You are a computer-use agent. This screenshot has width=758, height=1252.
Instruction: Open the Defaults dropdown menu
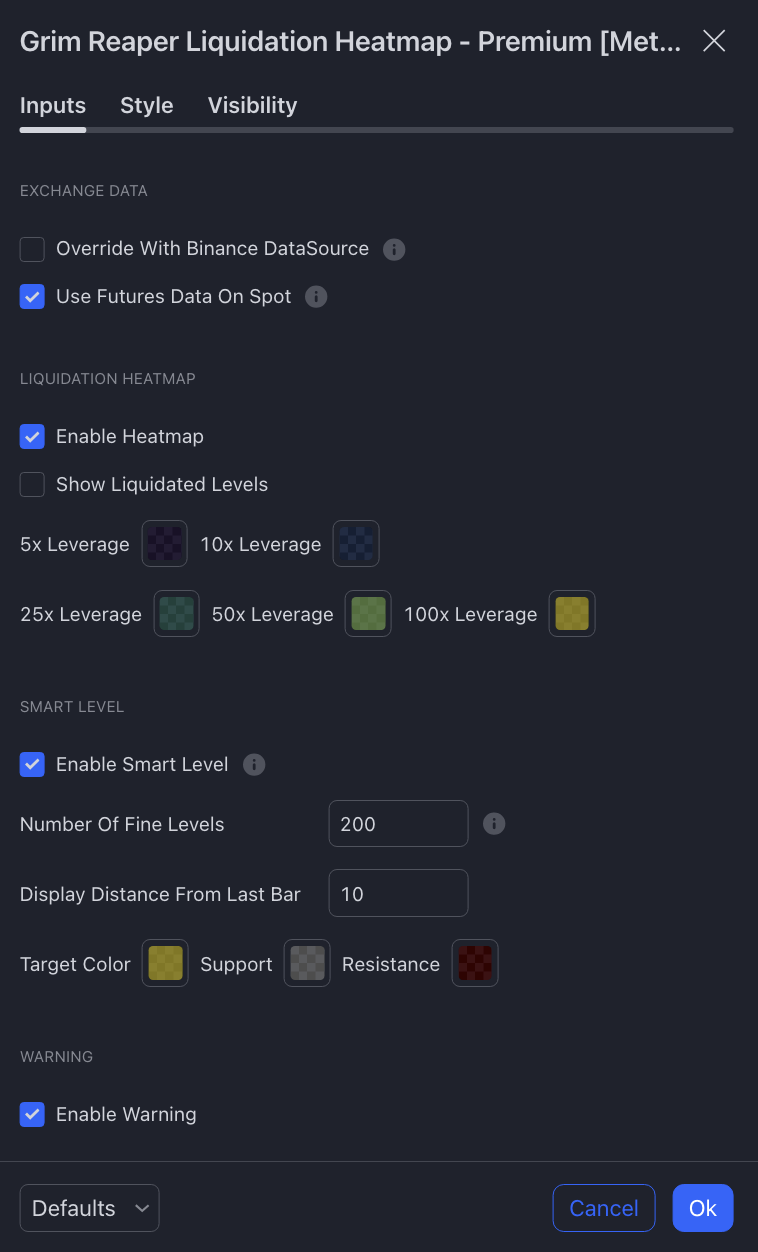coord(89,1208)
